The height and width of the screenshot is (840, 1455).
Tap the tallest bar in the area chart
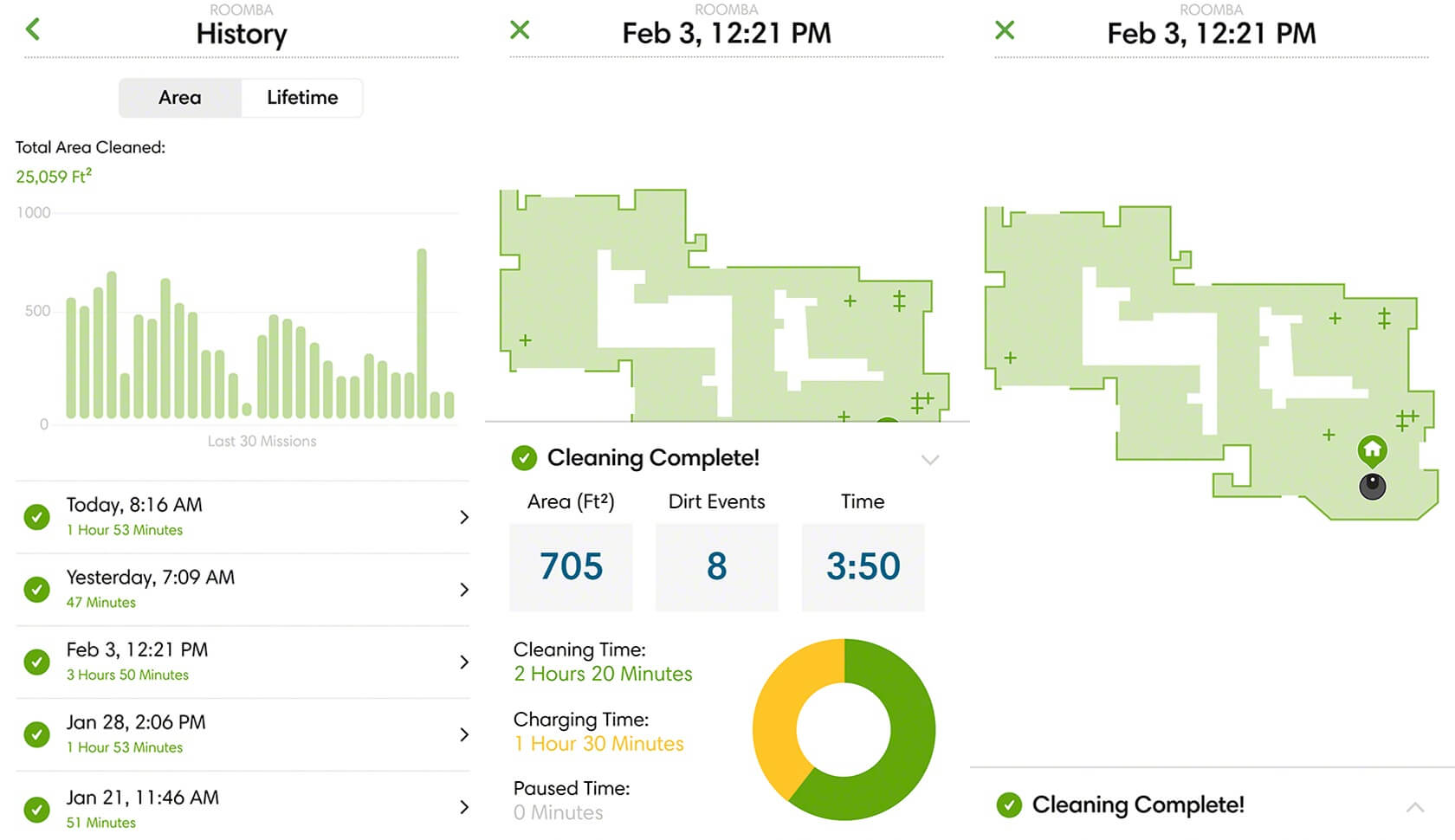pyautogui.click(x=422, y=334)
